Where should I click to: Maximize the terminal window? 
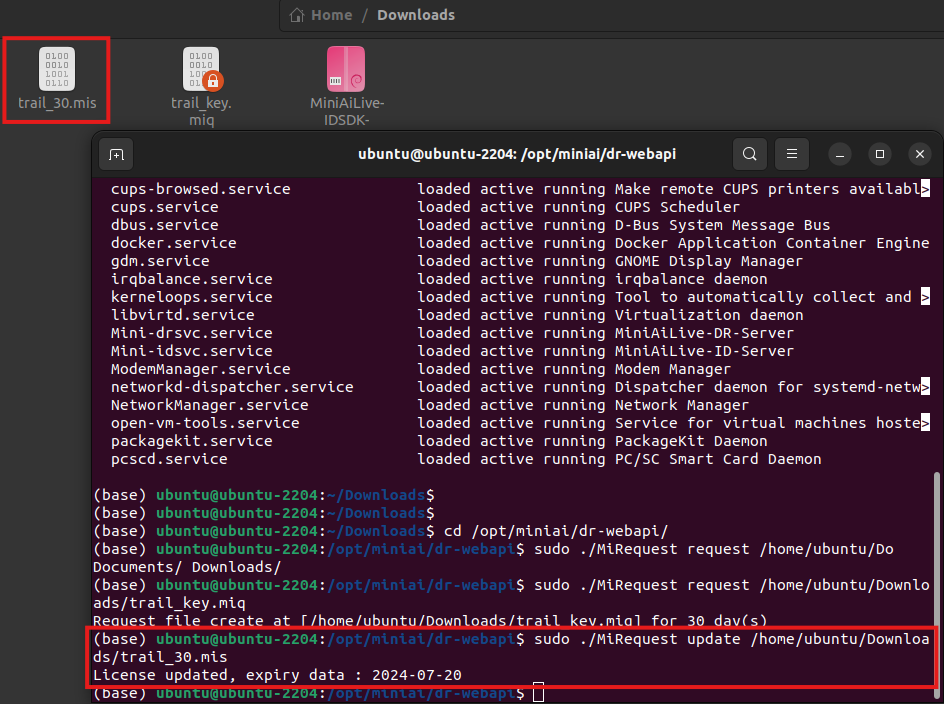[x=880, y=154]
